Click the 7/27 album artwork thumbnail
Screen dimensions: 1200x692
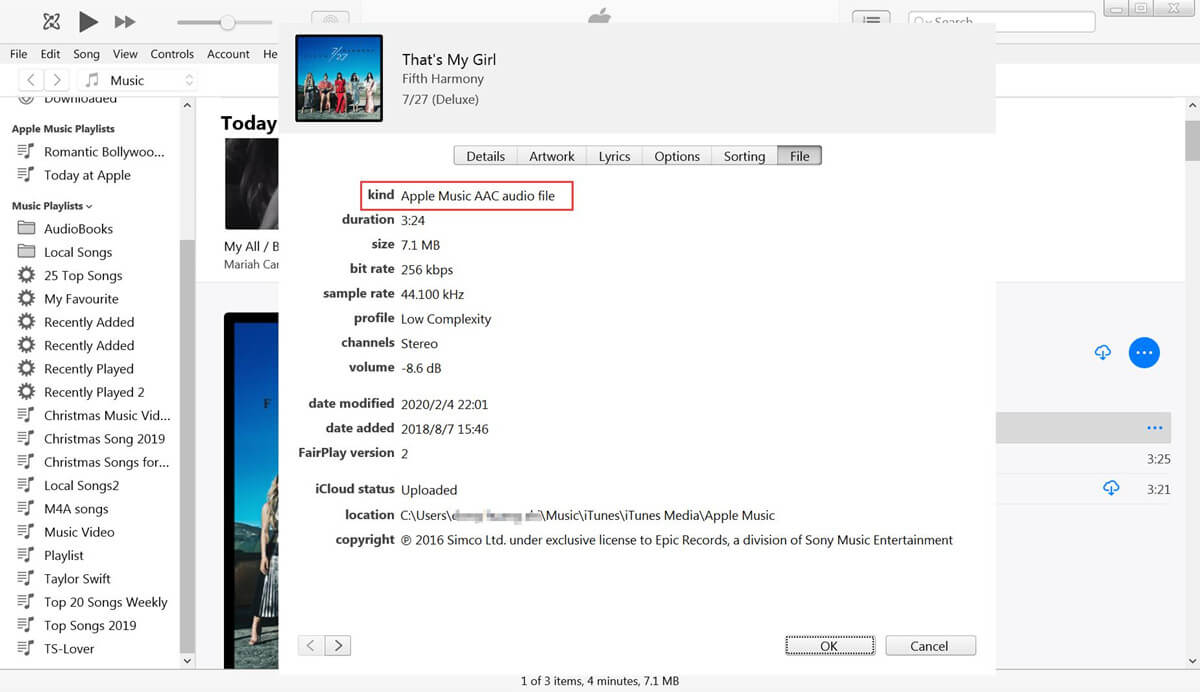pyautogui.click(x=339, y=78)
